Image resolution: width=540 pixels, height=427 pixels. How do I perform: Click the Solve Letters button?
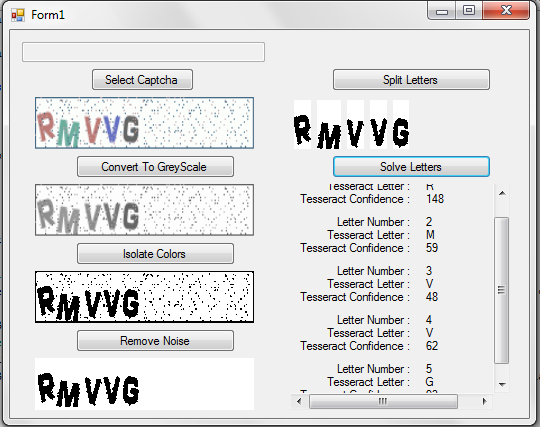tap(411, 167)
